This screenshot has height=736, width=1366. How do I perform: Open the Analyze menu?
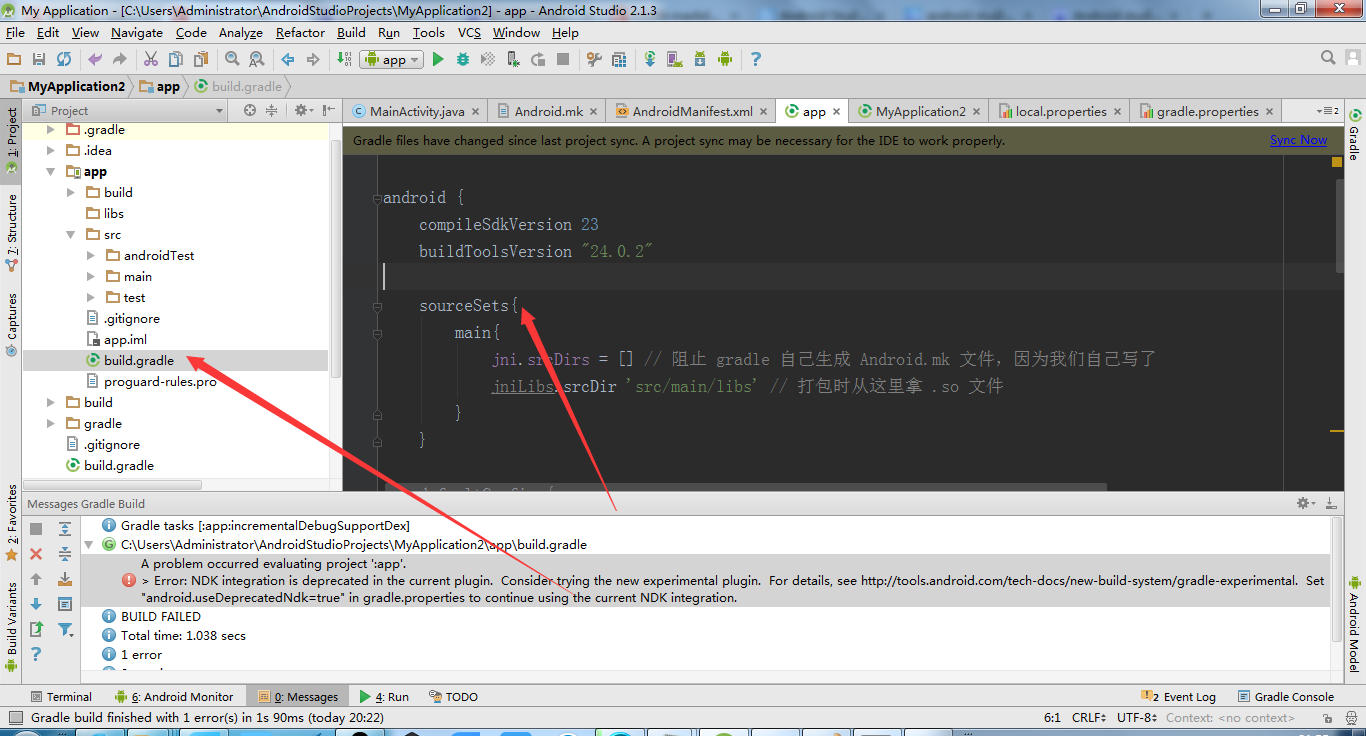pyautogui.click(x=240, y=33)
